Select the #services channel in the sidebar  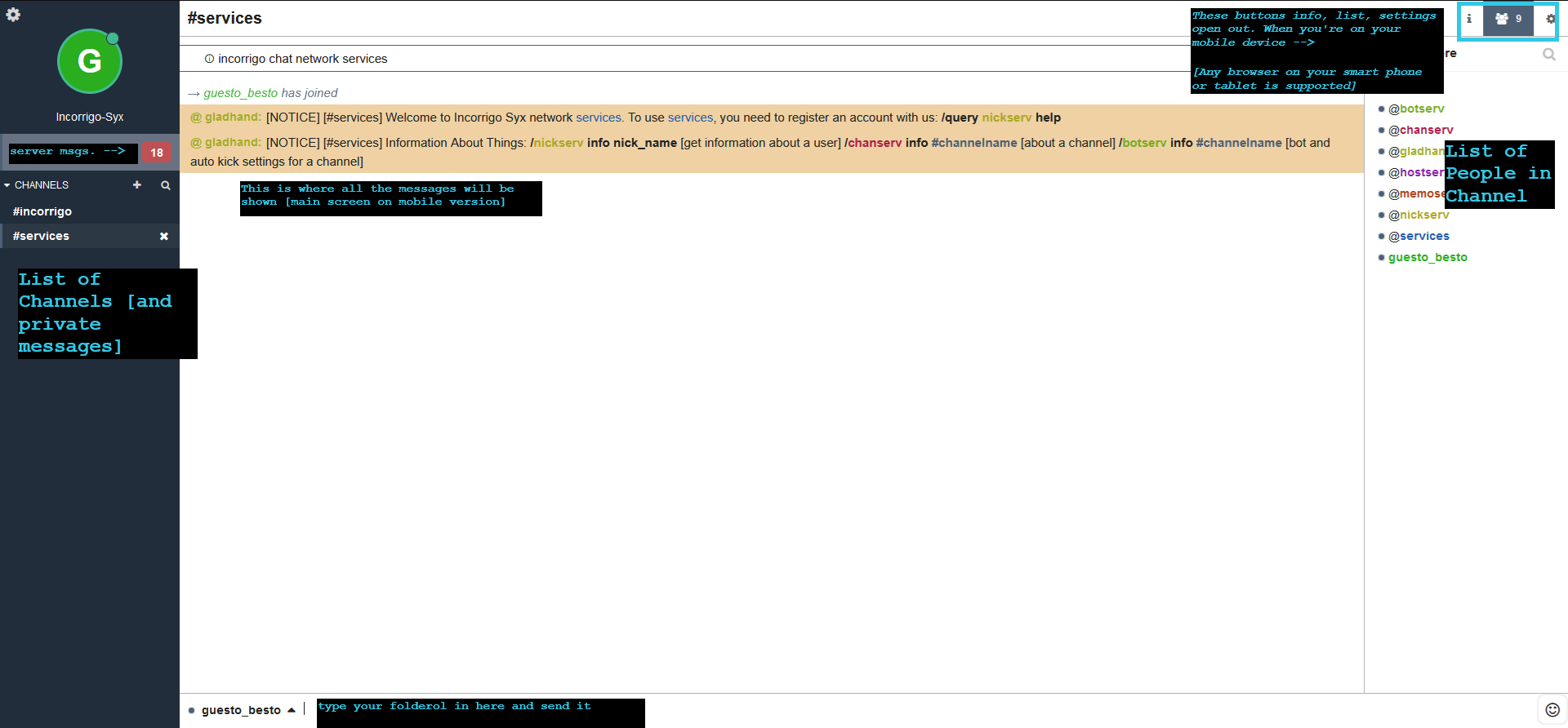(x=41, y=236)
